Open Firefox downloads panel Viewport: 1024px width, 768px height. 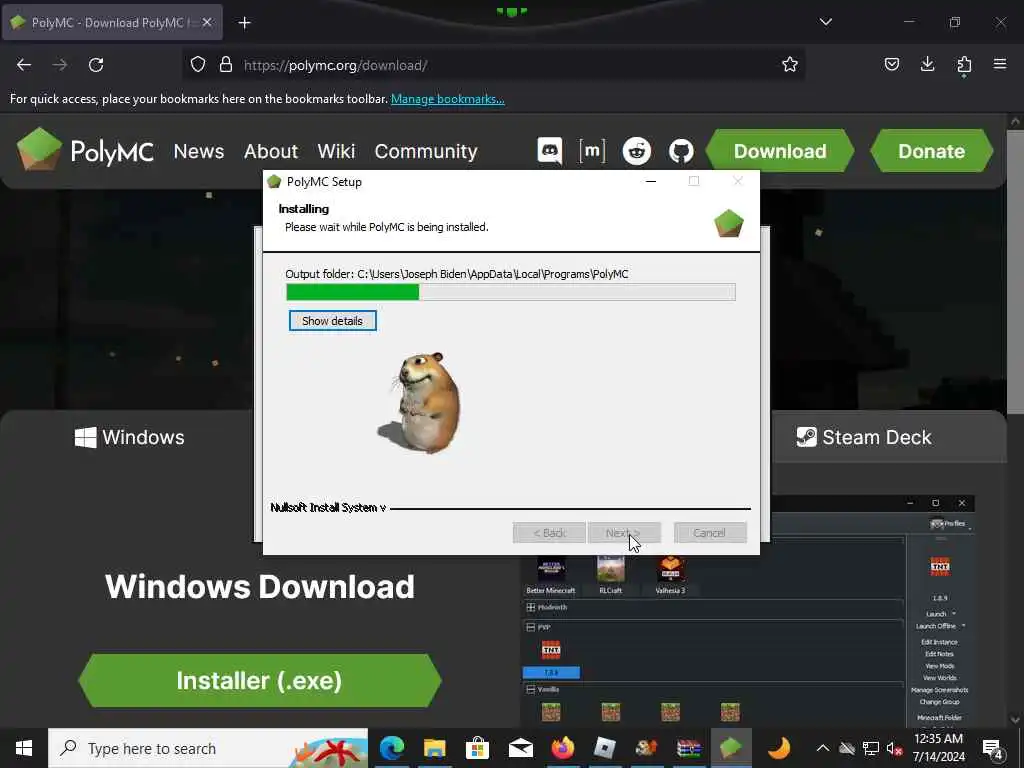point(927,64)
